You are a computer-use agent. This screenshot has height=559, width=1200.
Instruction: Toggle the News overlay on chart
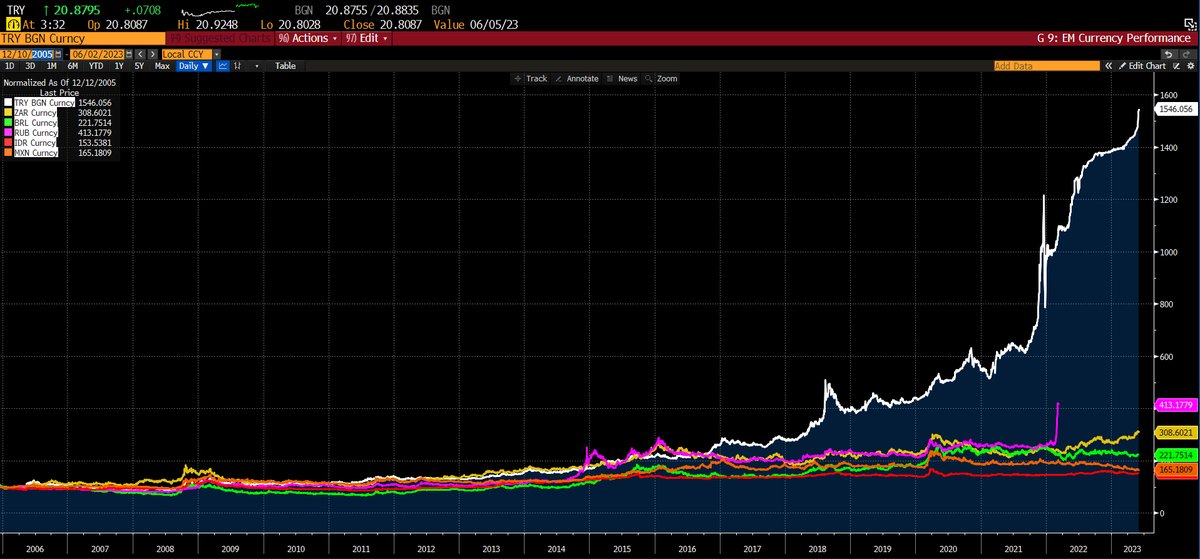click(621, 78)
